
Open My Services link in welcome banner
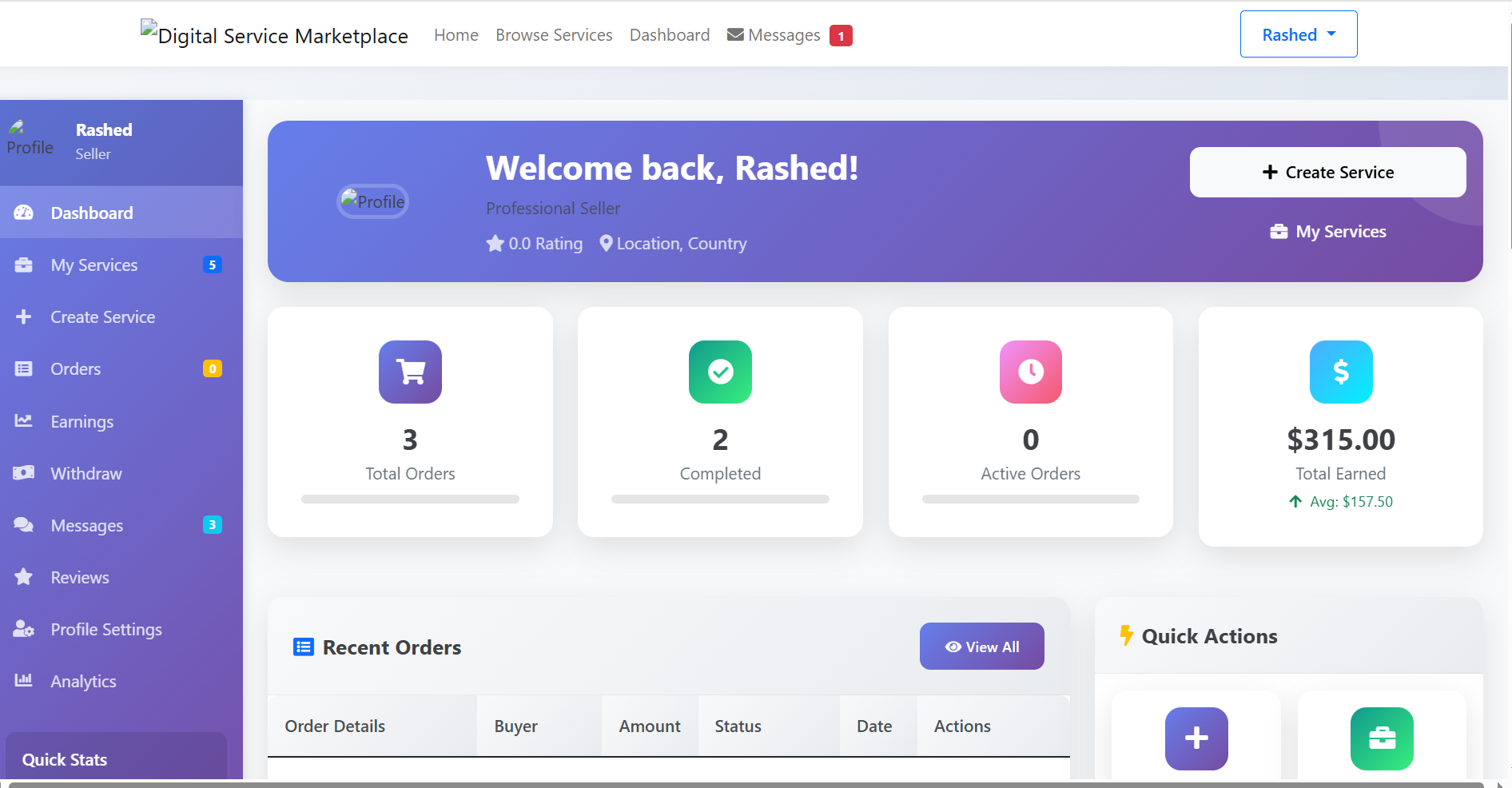point(1328,232)
